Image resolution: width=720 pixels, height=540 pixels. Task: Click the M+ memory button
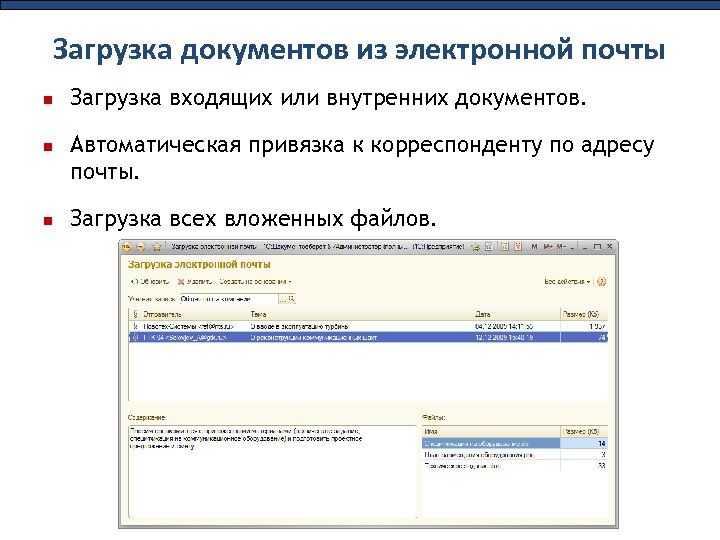click(x=548, y=247)
